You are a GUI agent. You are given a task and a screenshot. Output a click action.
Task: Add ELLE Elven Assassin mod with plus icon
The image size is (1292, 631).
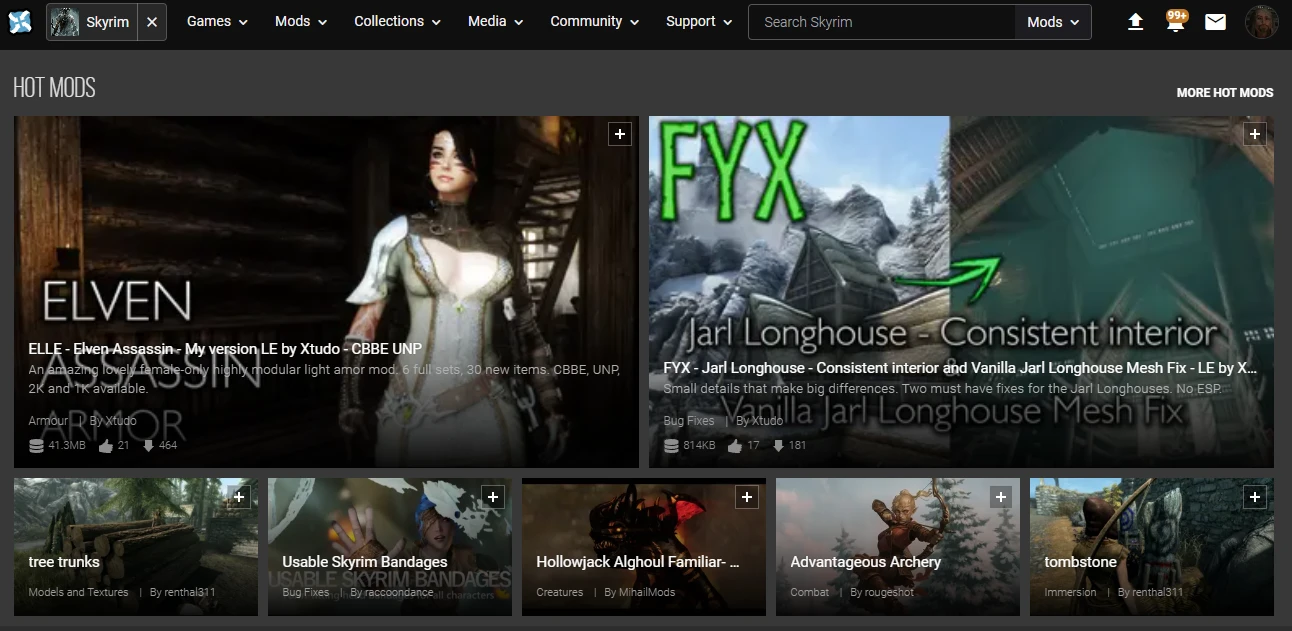pyautogui.click(x=620, y=134)
